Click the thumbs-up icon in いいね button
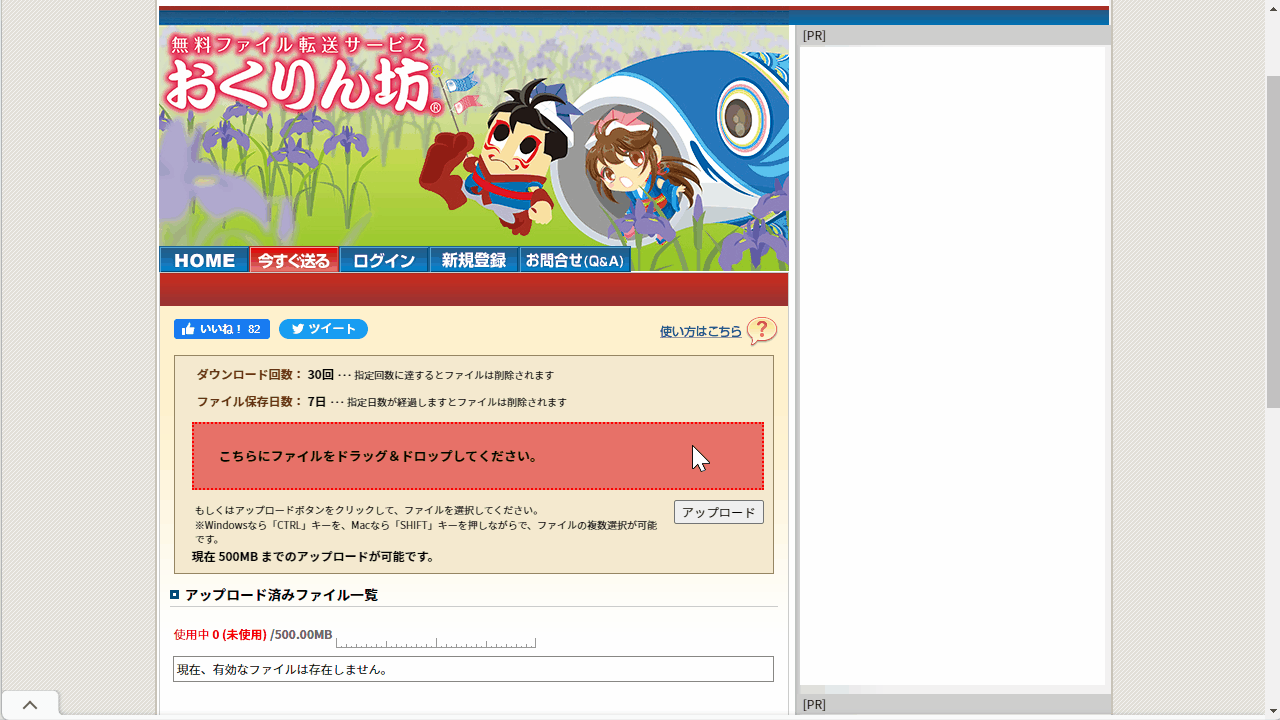Screen dimensions: 1280x720 click(x=188, y=329)
